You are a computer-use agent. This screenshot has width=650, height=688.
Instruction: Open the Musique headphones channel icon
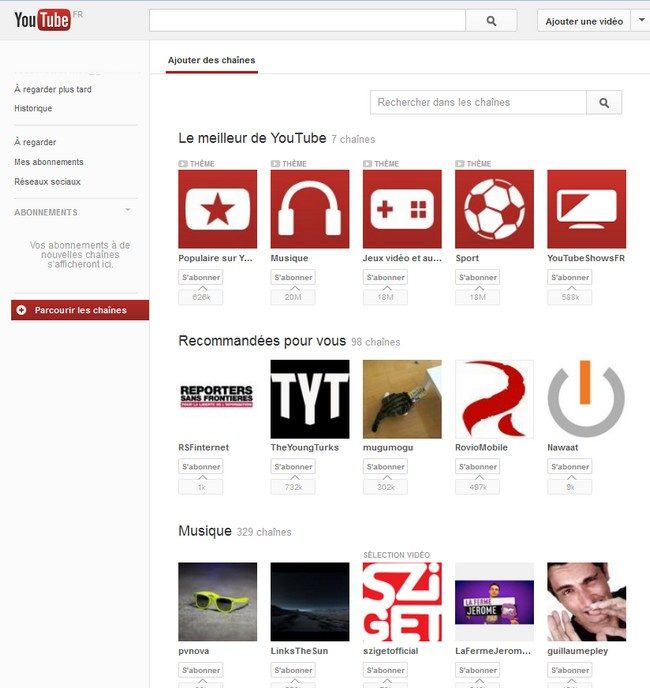tap(310, 209)
